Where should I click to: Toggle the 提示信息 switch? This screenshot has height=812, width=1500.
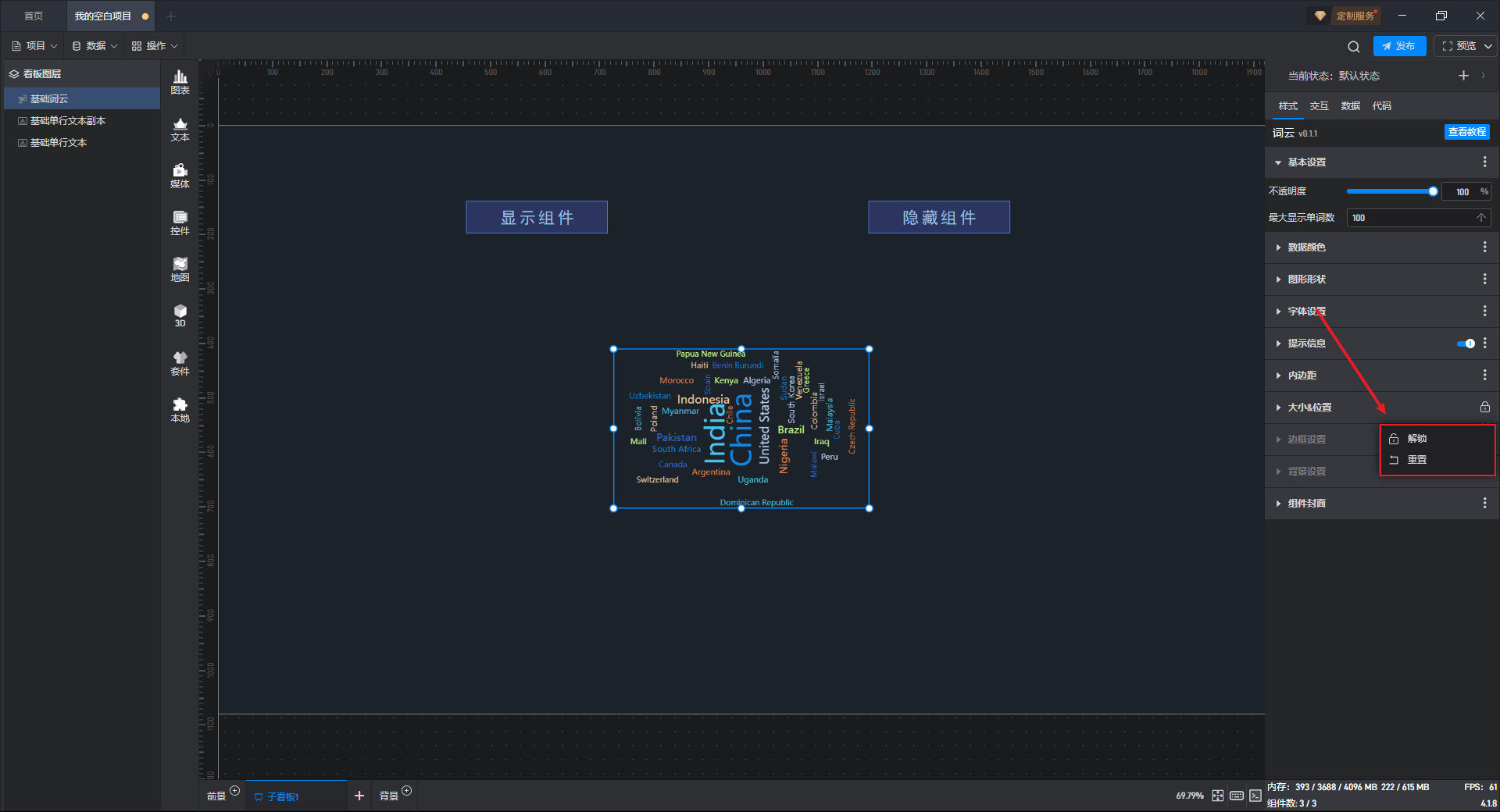1466,344
